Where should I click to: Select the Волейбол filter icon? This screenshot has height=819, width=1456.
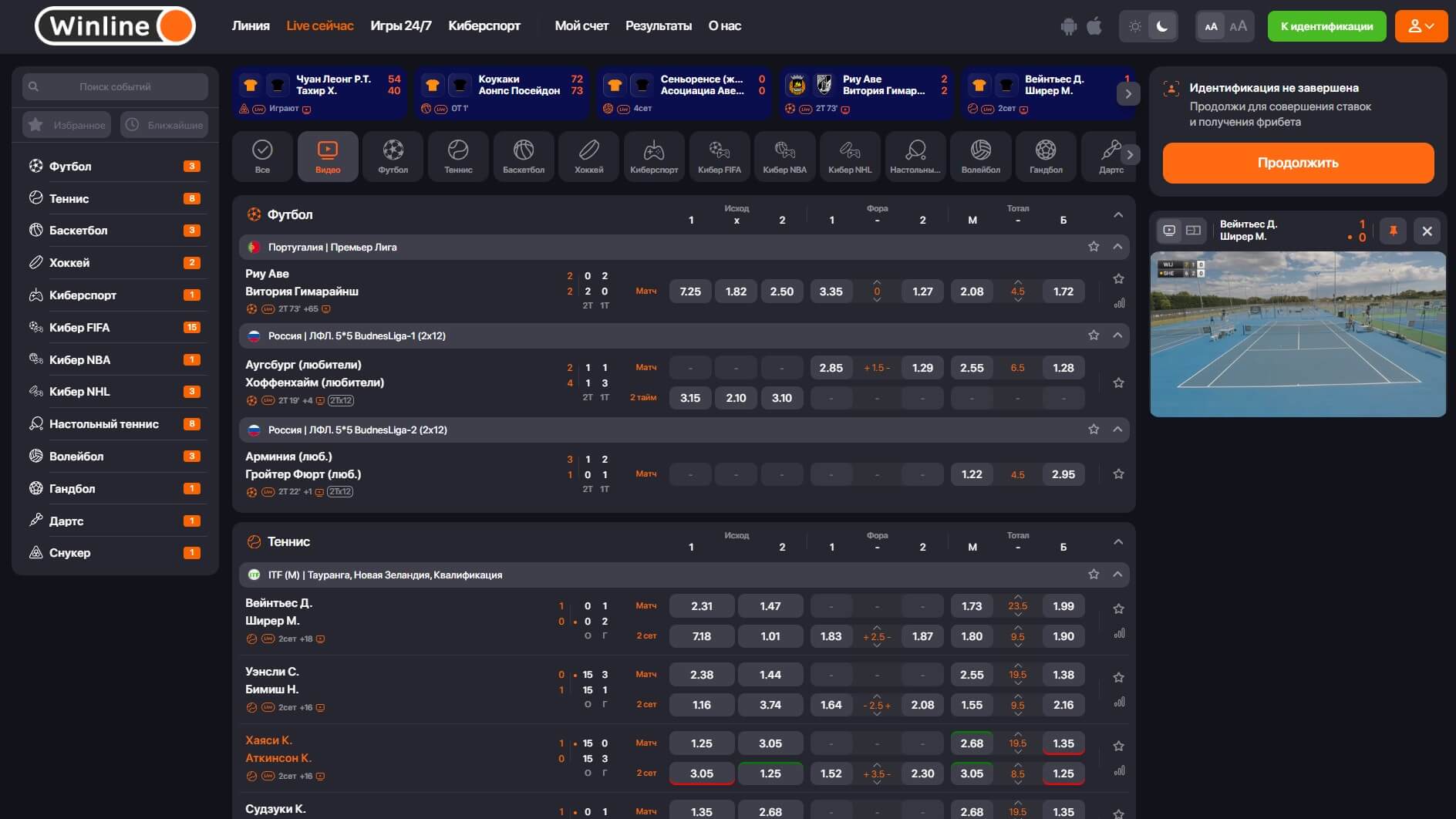980,157
